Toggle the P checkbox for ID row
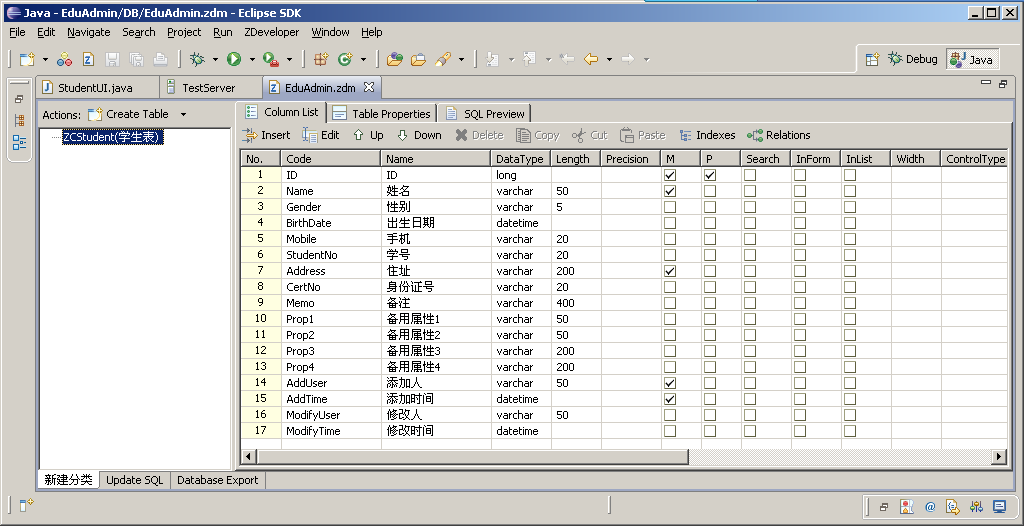The height and width of the screenshot is (526, 1024). pos(710,175)
